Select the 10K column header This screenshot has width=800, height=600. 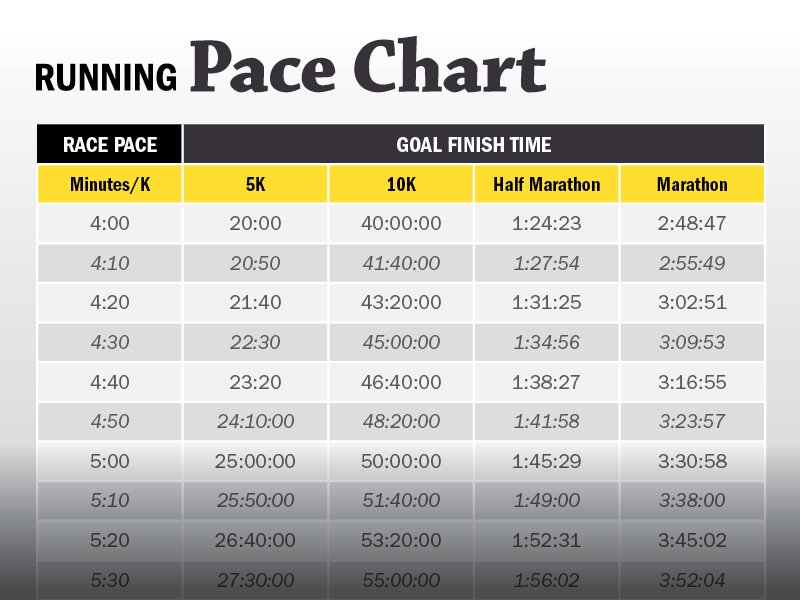[x=401, y=185]
